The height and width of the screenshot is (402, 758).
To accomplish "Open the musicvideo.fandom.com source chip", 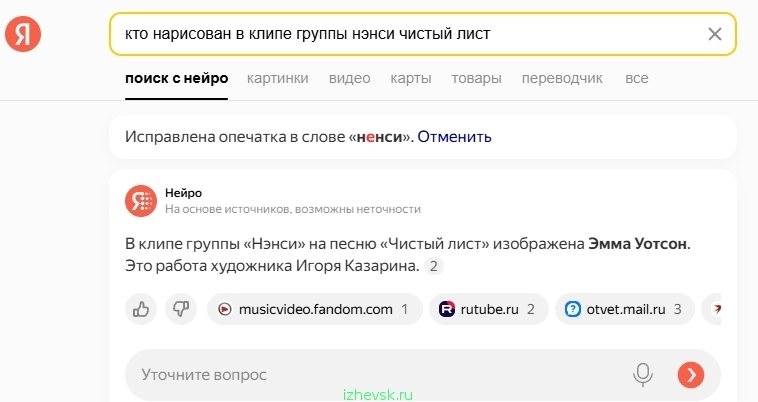I will [x=315, y=309].
